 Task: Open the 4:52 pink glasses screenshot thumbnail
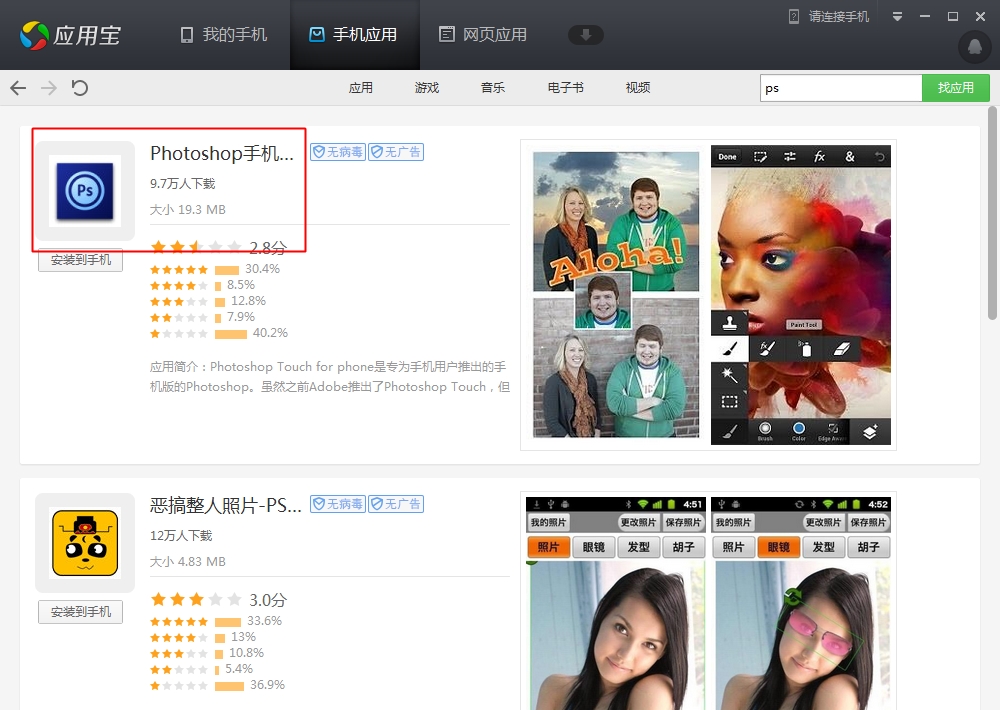[x=801, y=603]
